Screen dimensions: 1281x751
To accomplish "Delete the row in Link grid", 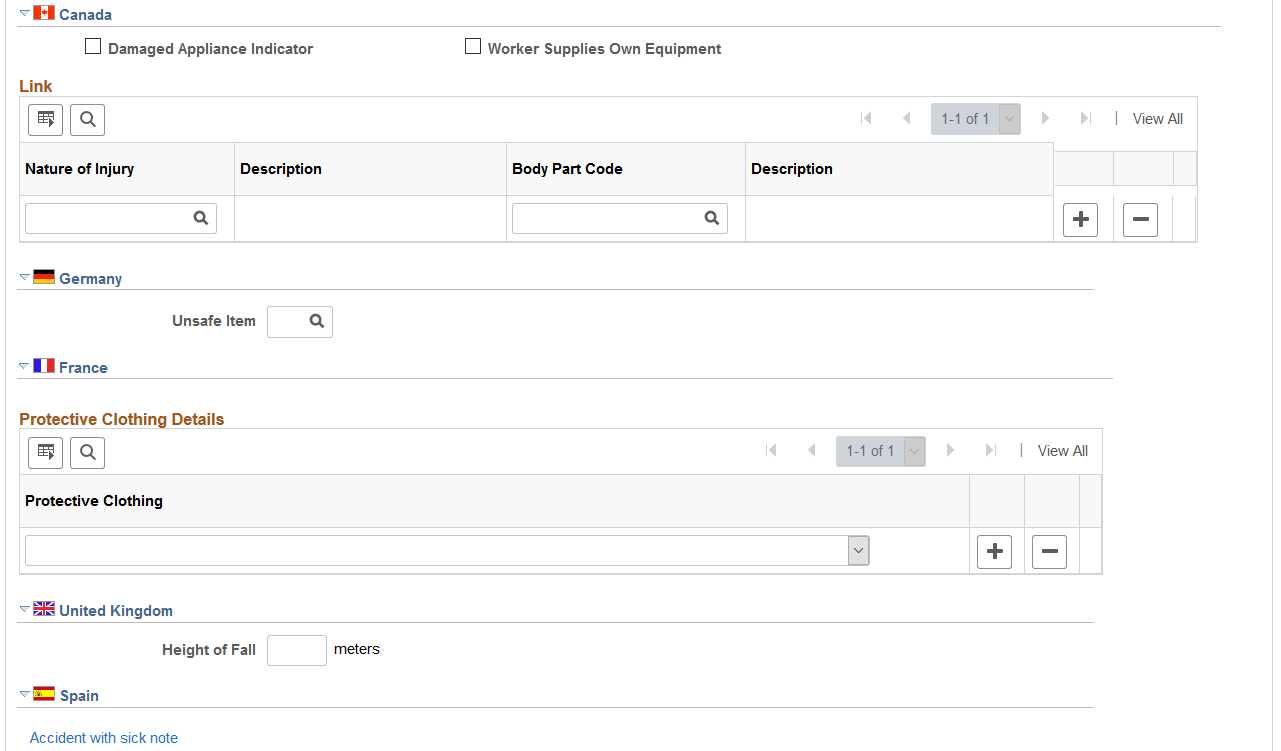I will 1140,220.
